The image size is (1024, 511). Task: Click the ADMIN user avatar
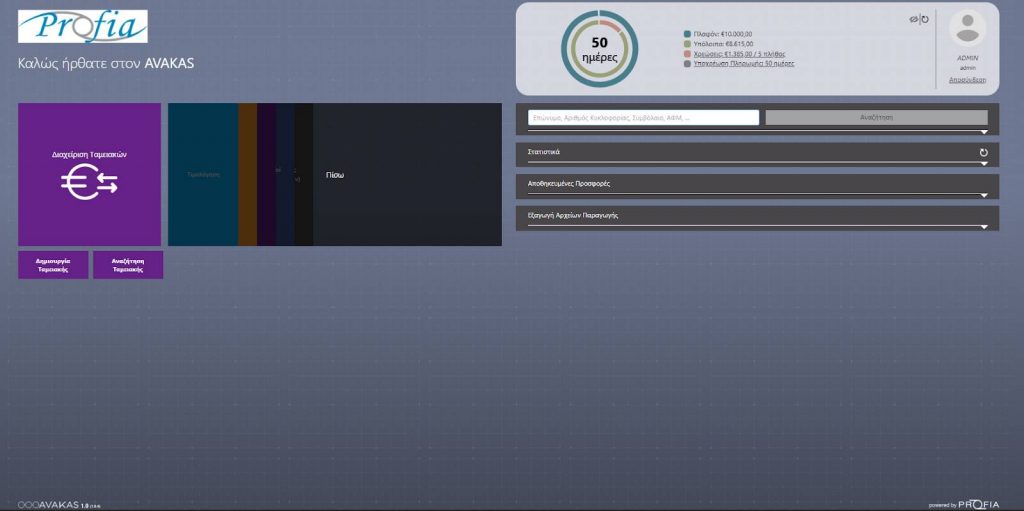pyautogui.click(x=967, y=28)
